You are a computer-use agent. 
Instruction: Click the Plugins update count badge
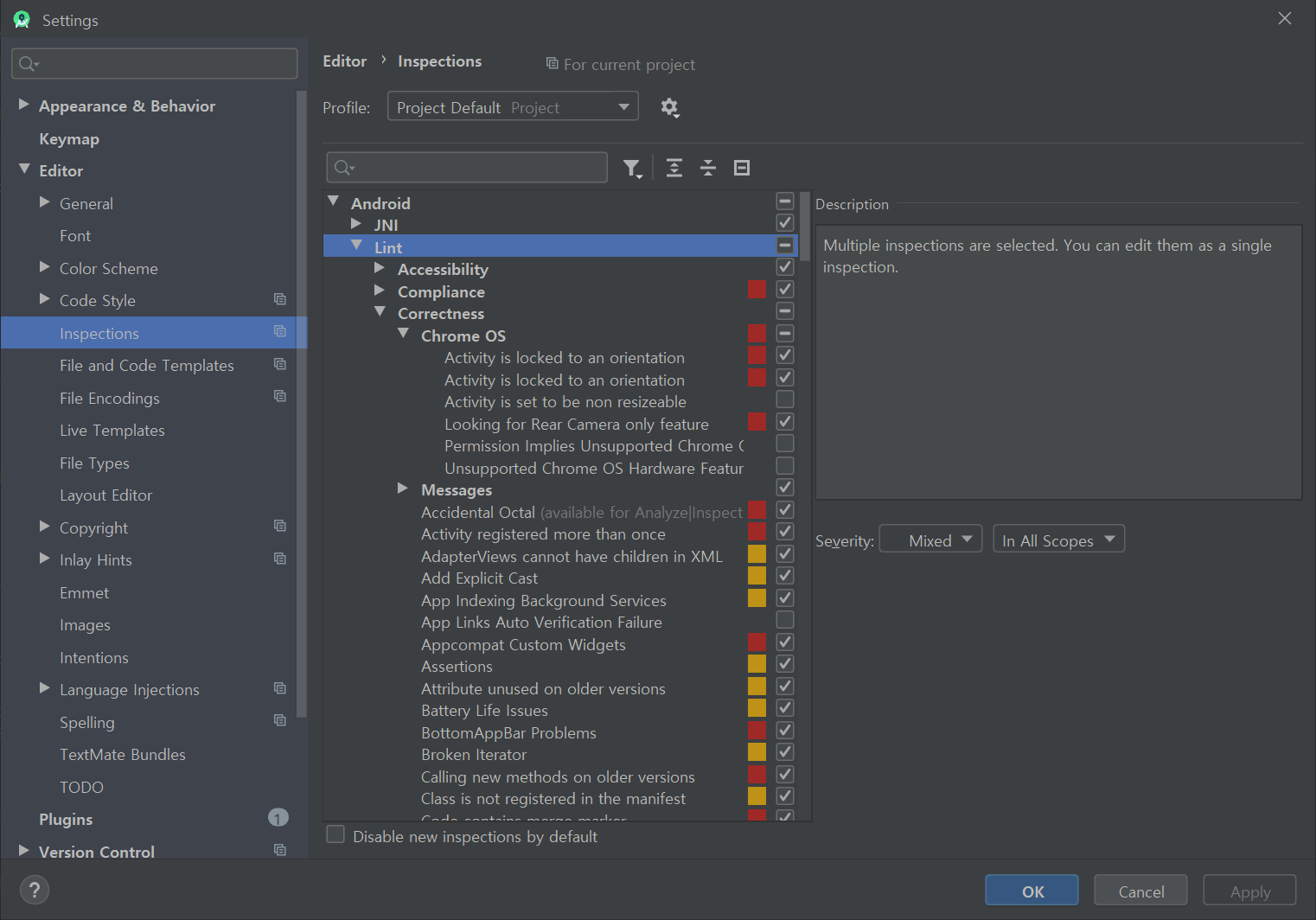pos(278,818)
